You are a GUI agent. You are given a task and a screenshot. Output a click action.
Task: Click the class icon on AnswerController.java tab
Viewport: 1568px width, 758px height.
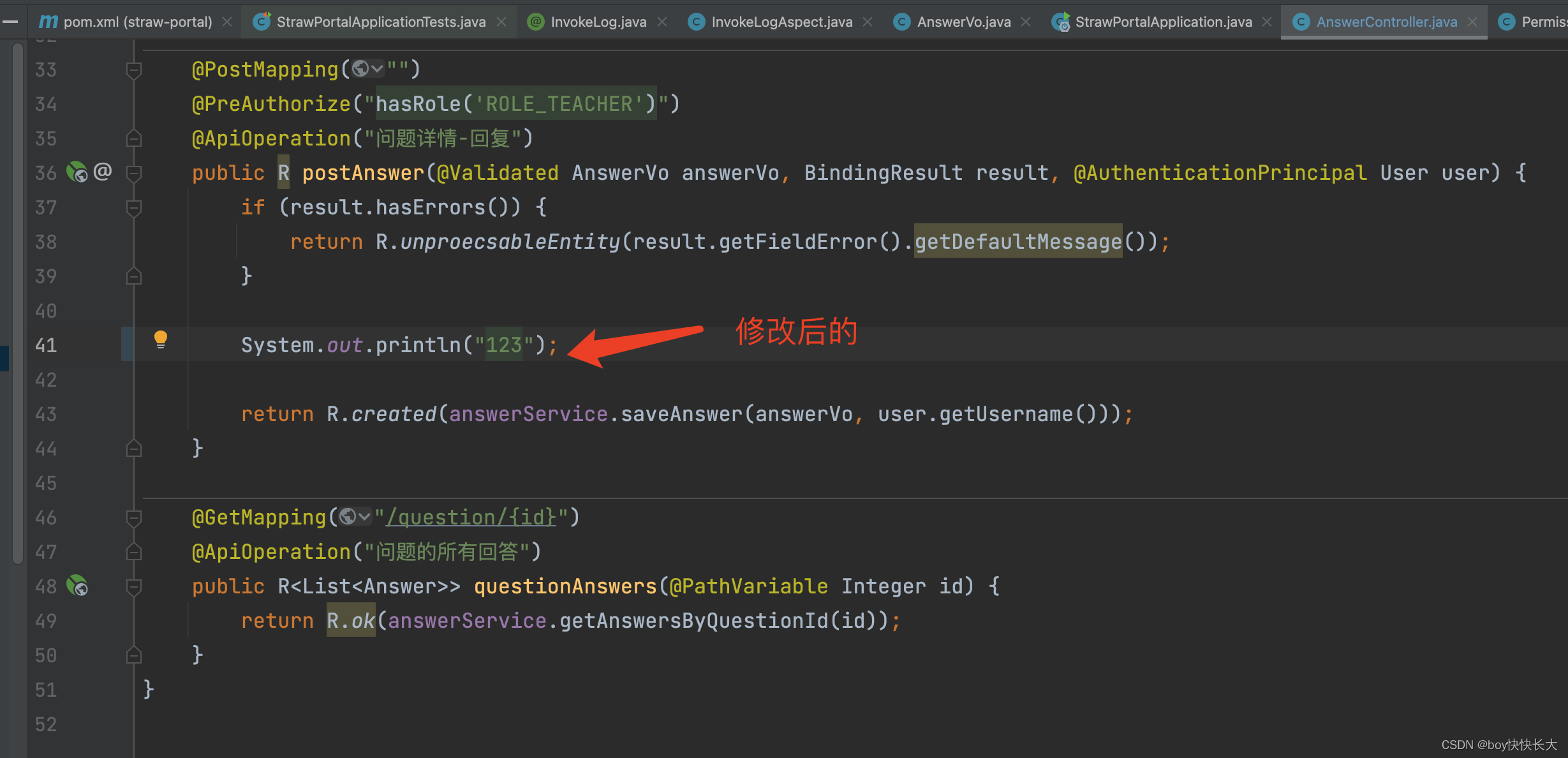pyautogui.click(x=1301, y=22)
